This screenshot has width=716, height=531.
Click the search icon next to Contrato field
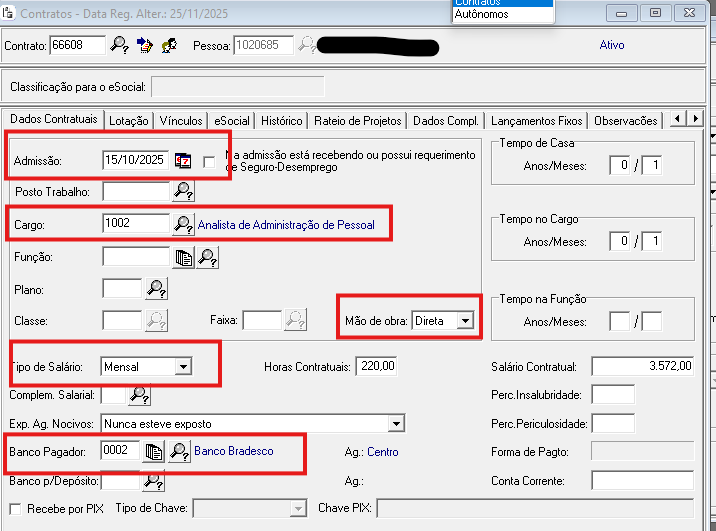pos(120,45)
